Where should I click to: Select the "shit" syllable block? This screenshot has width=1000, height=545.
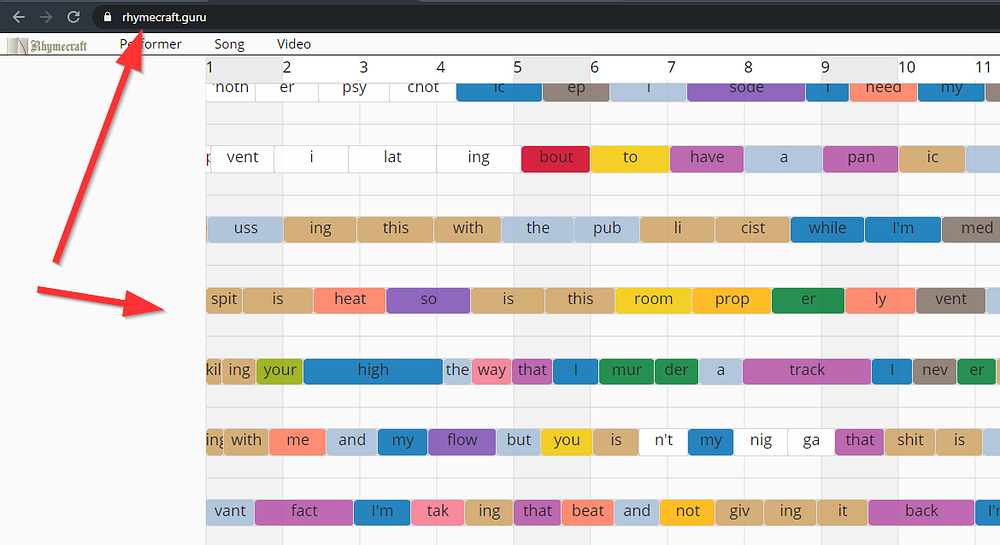click(910, 441)
